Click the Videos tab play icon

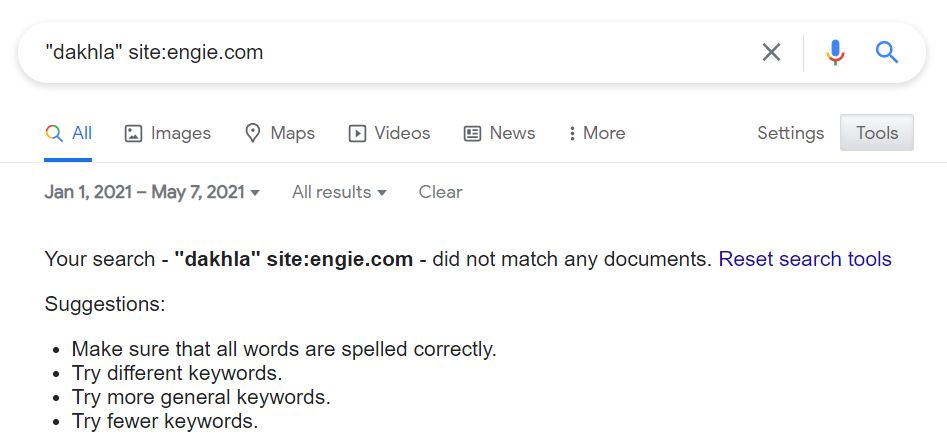[358, 134]
